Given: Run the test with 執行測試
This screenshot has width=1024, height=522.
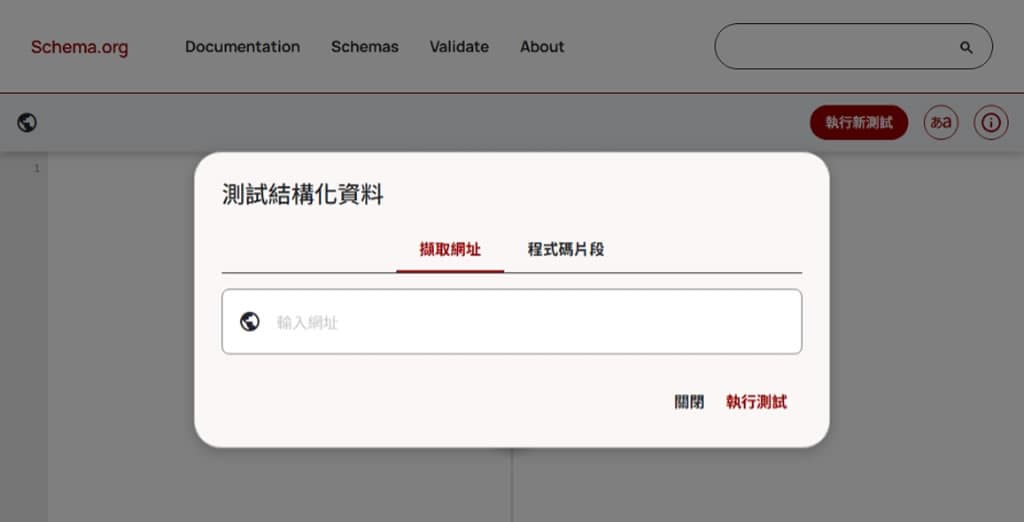Looking at the screenshot, I should click(756, 402).
